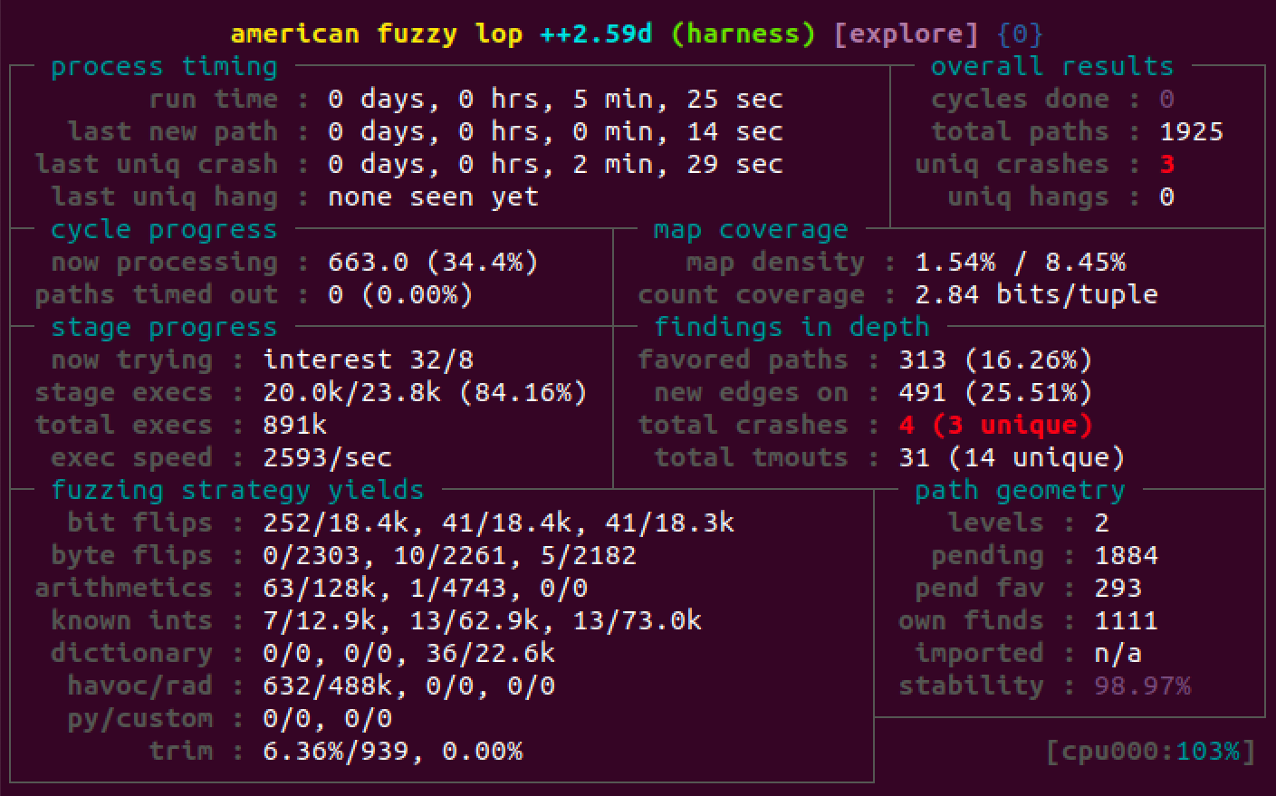The image size is (1276, 796).
Task: Select the 'pend fav' label
Action: 979,588
